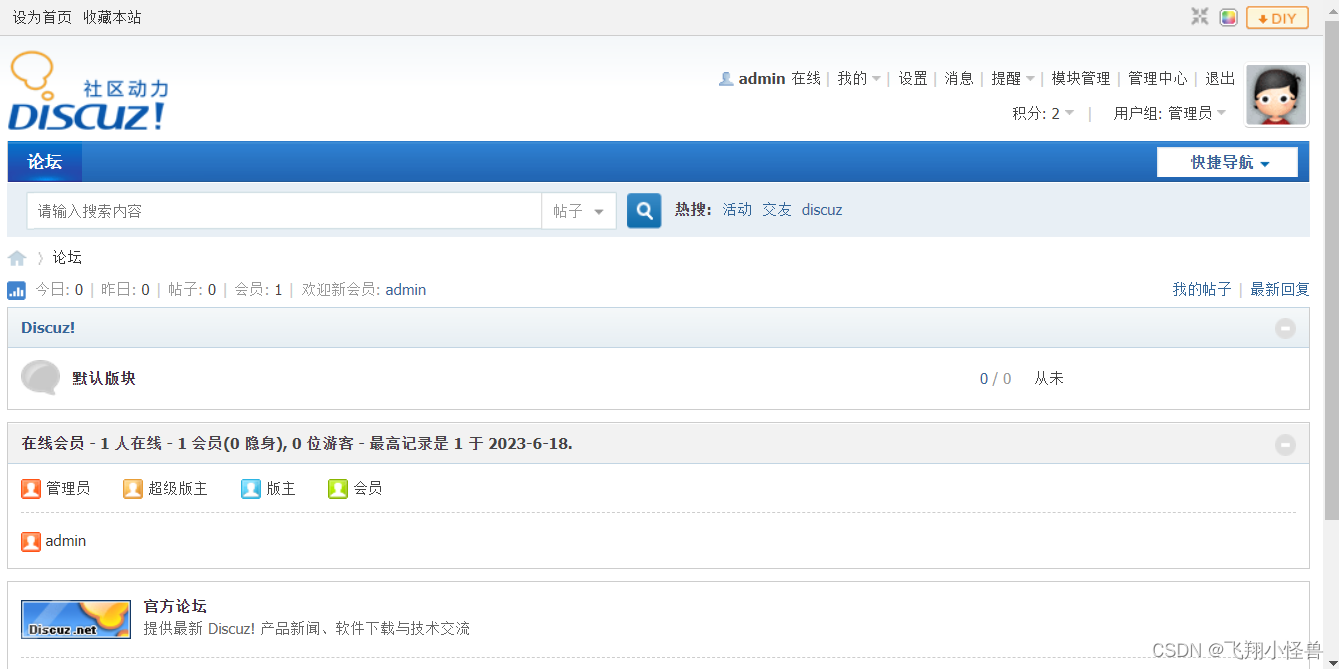The height and width of the screenshot is (669, 1339).
Task: Select the home icon in the breadcrumb
Action: click(x=17, y=257)
